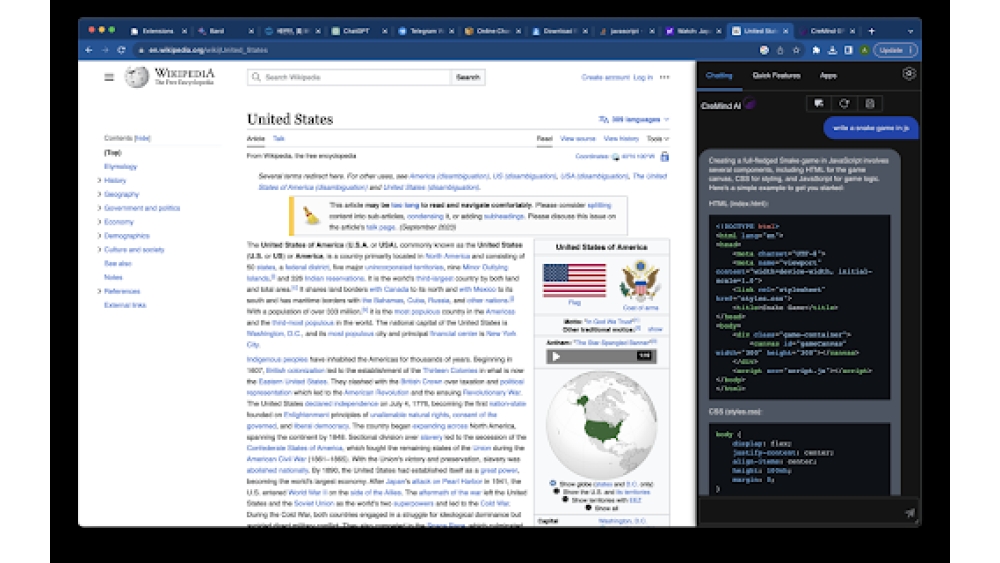The width and height of the screenshot is (1000, 563).
Task: Open the extensions puzzle icon
Action: [816, 50]
